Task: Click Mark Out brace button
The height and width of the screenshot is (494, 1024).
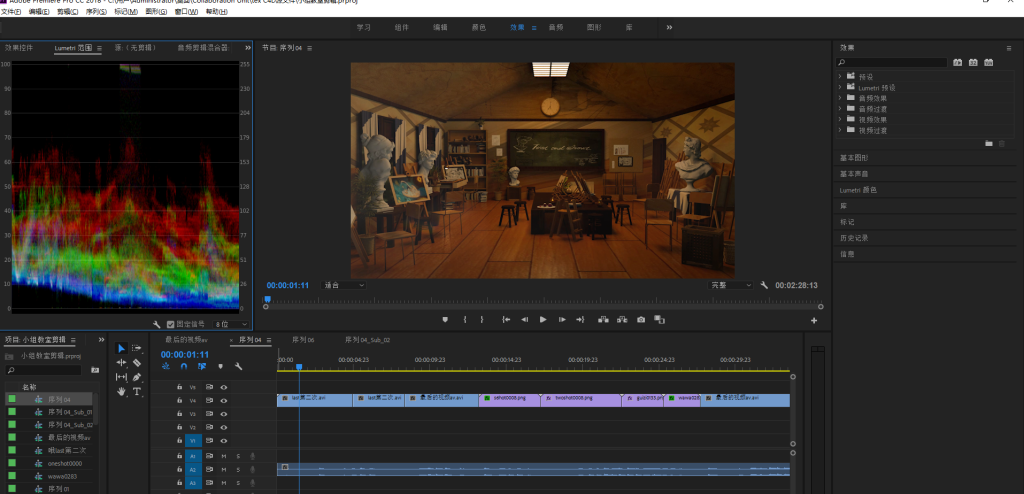Action: tap(482, 320)
